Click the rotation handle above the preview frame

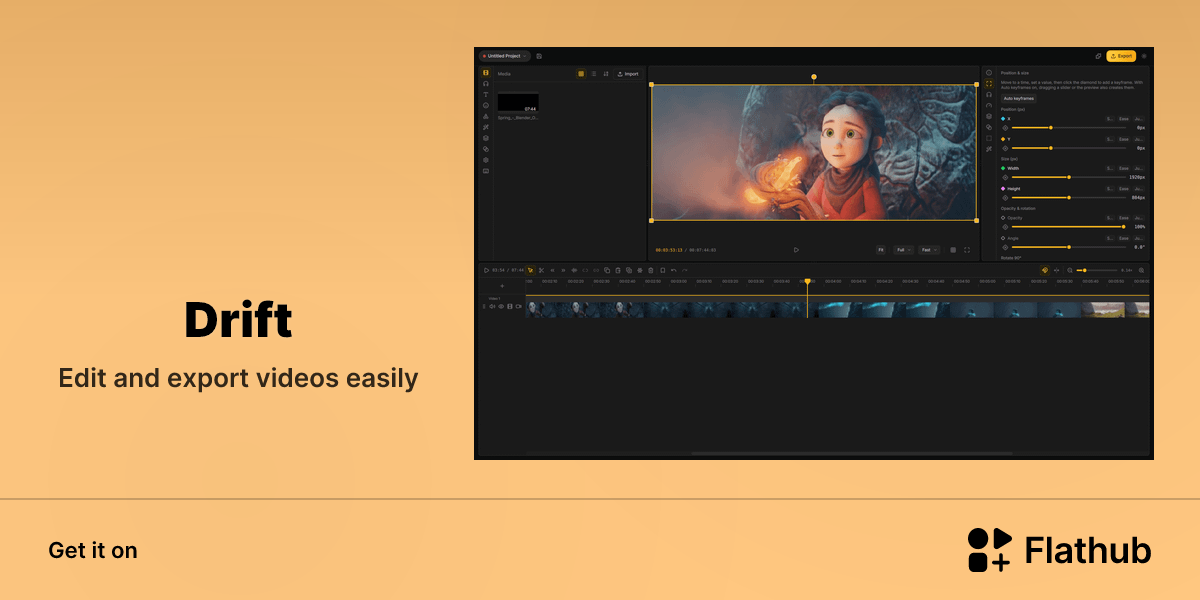[x=814, y=76]
